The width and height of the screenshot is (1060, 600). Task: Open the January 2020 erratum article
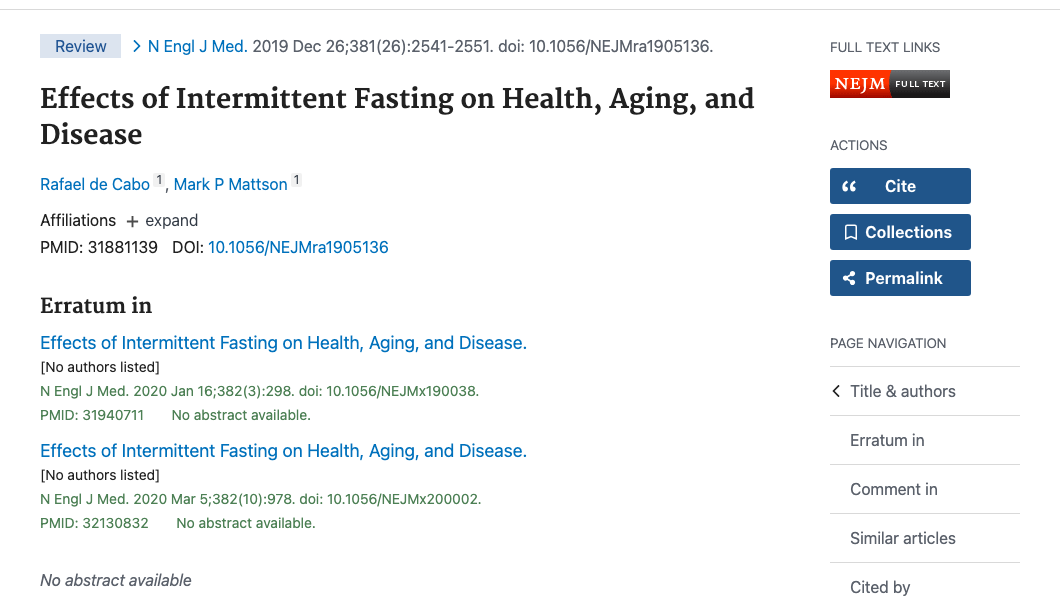(283, 342)
